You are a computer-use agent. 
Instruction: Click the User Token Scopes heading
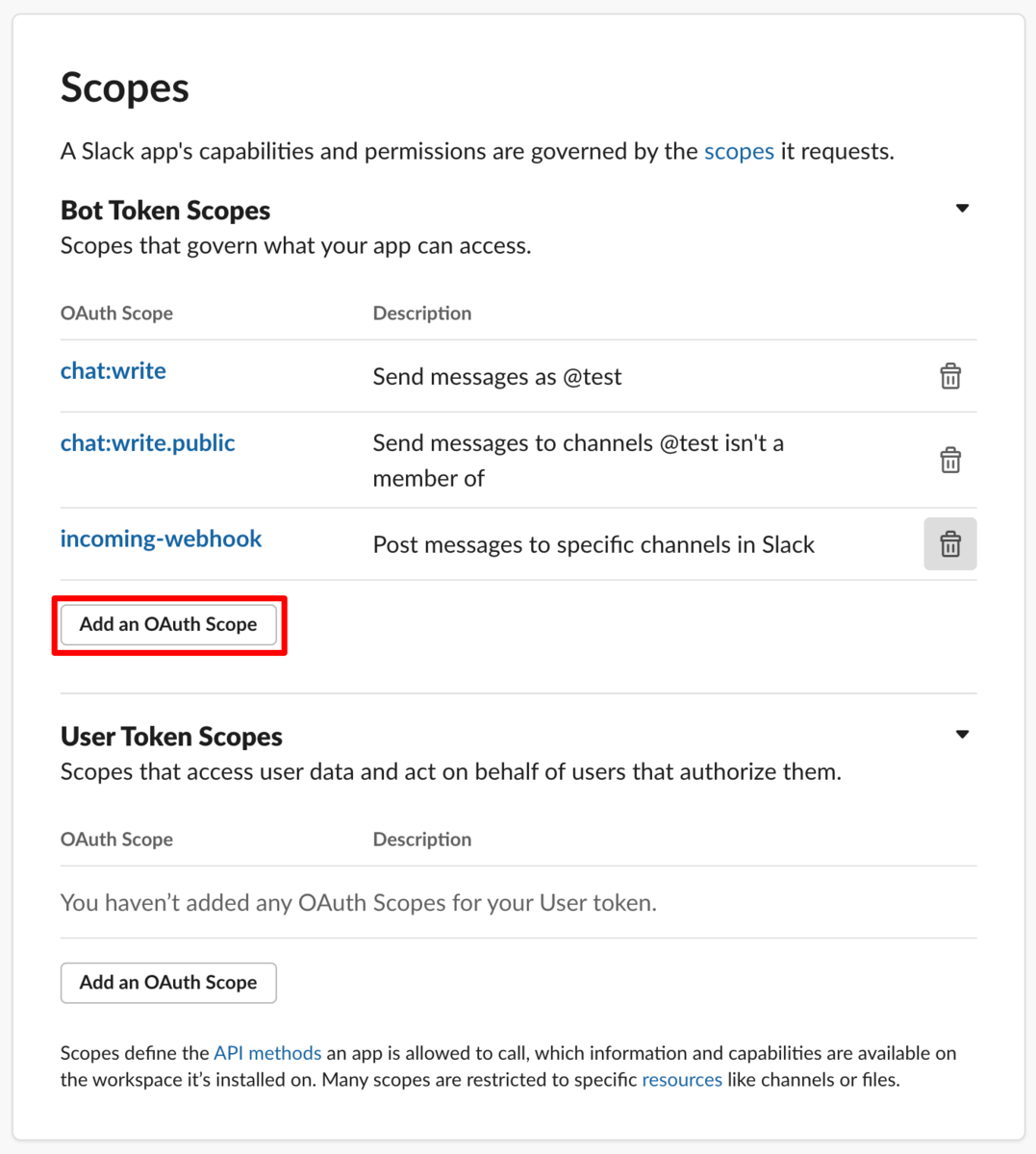(x=171, y=737)
